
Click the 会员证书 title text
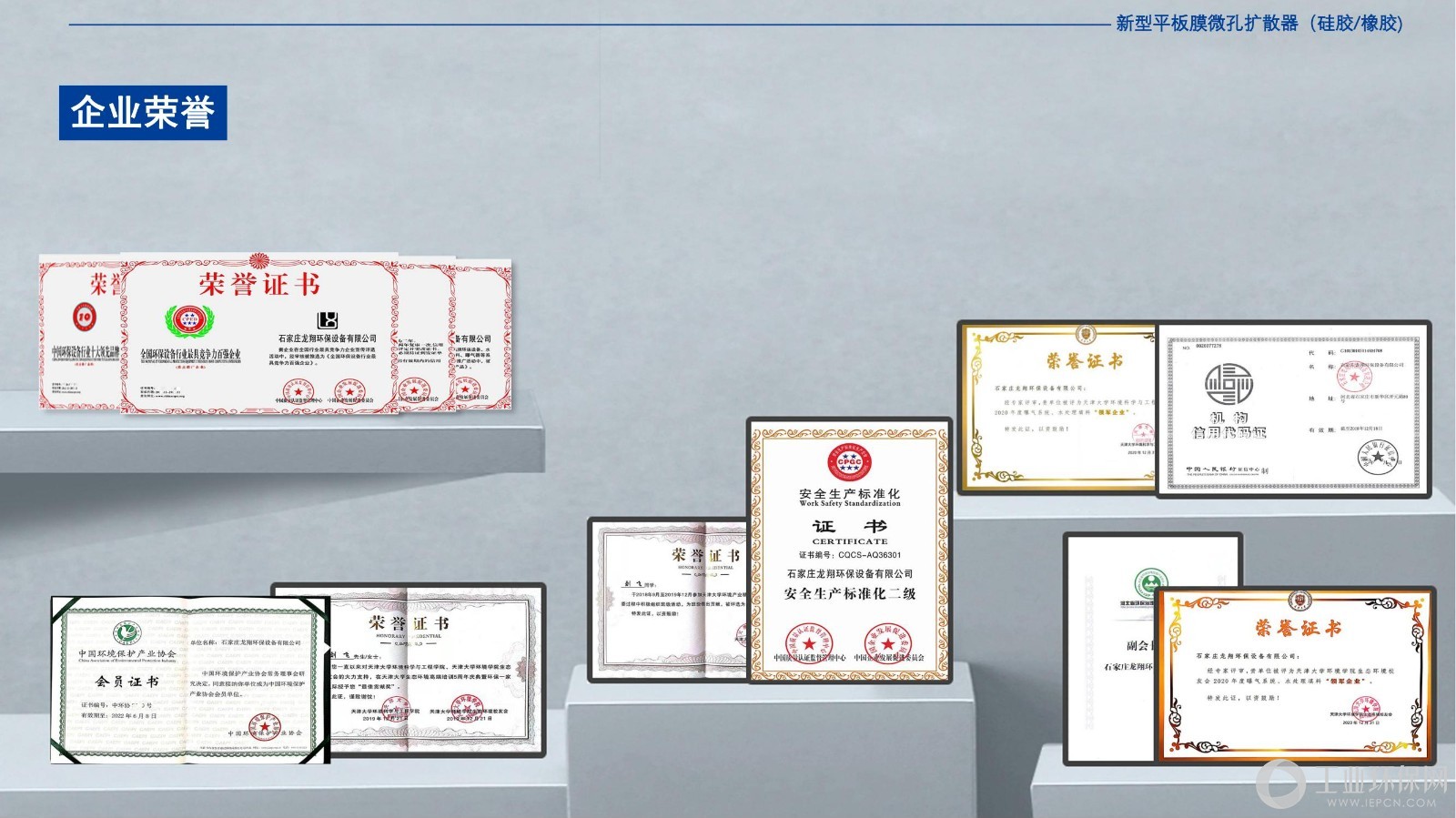(126, 682)
